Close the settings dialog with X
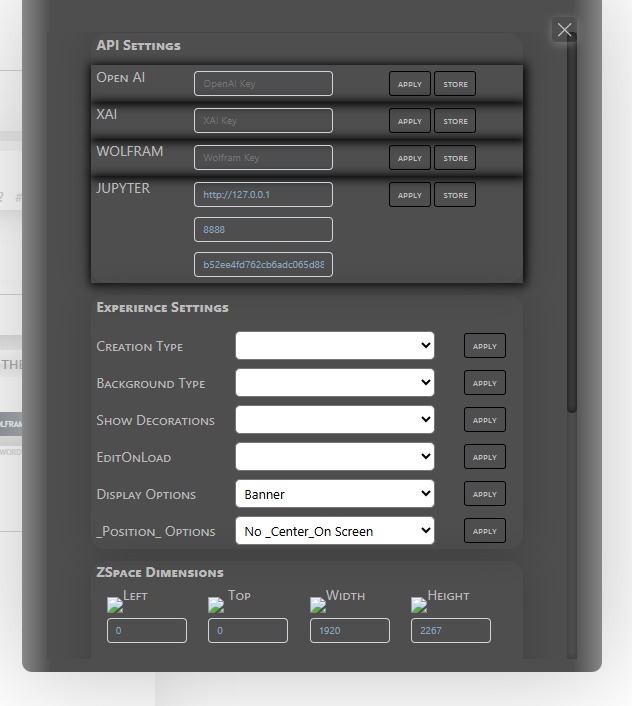The height and width of the screenshot is (706, 632). [564, 30]
